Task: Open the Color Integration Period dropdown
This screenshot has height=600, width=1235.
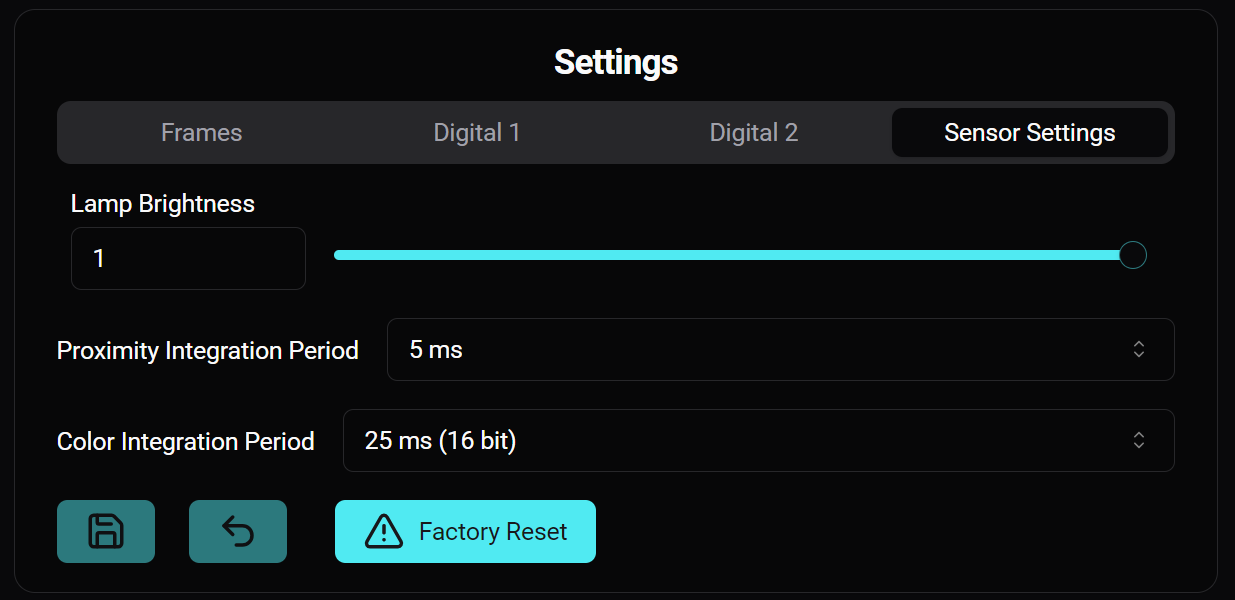Action: point(758,440)
